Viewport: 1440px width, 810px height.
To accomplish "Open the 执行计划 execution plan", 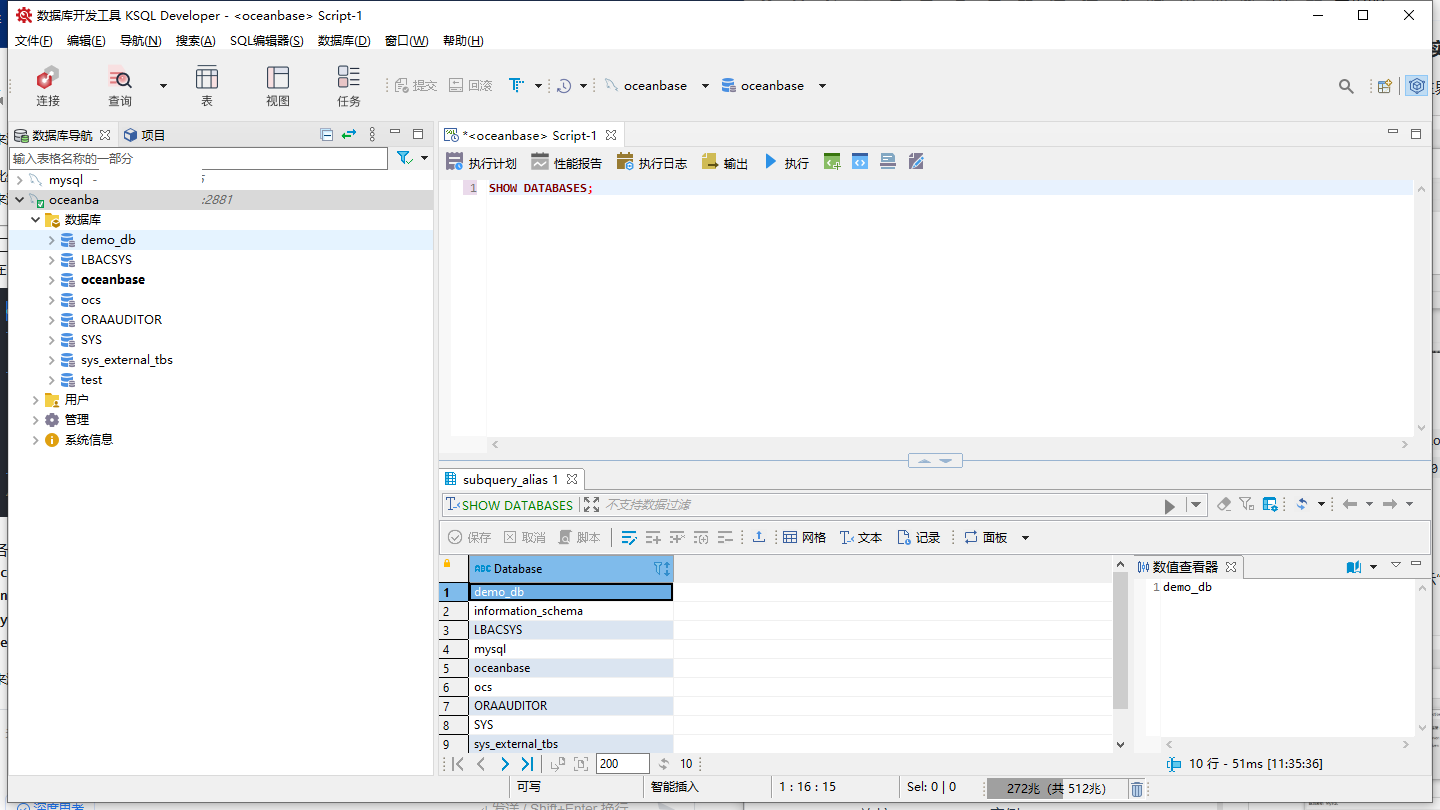I will coord(481,162).
